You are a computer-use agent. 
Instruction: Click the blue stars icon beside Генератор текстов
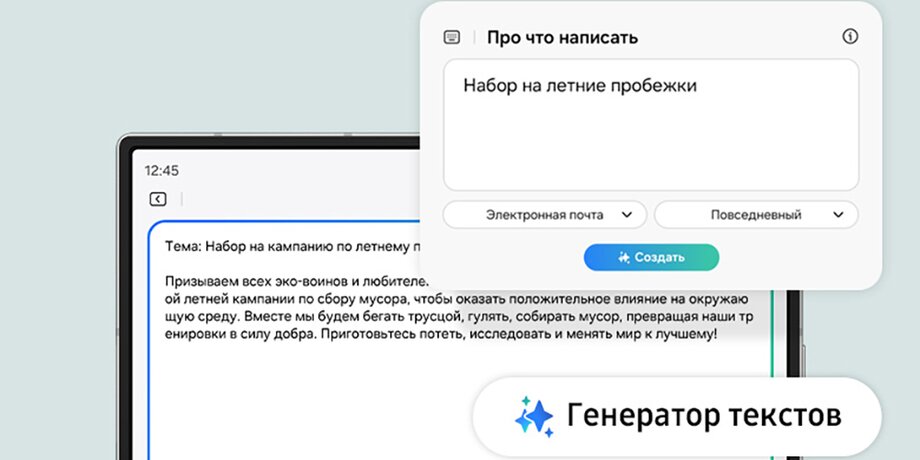pyautogui.click(x=533, y=415)
